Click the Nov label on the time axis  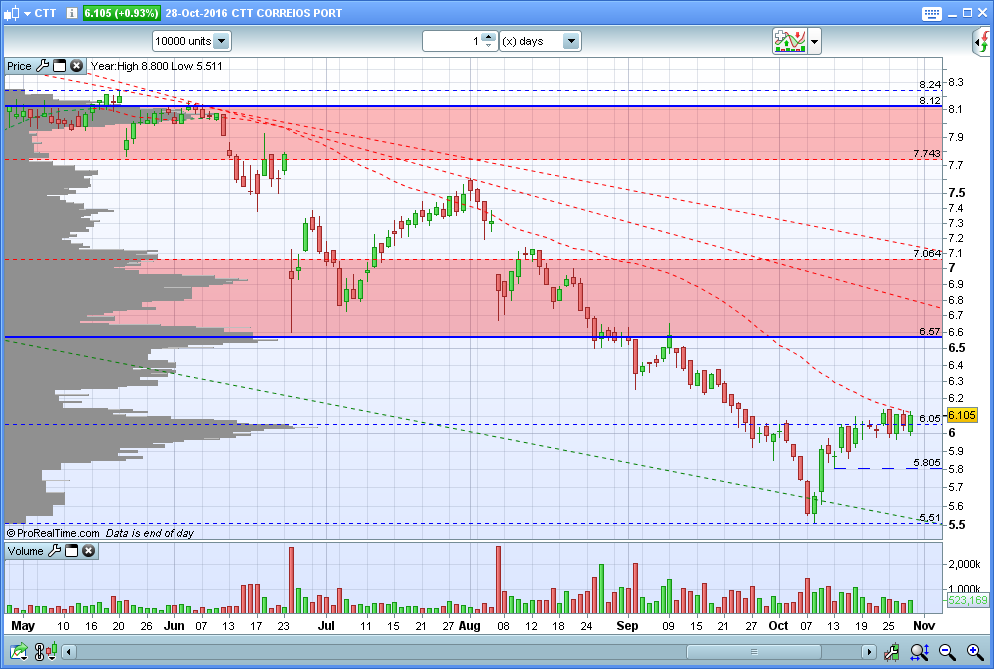coord(924,626)
